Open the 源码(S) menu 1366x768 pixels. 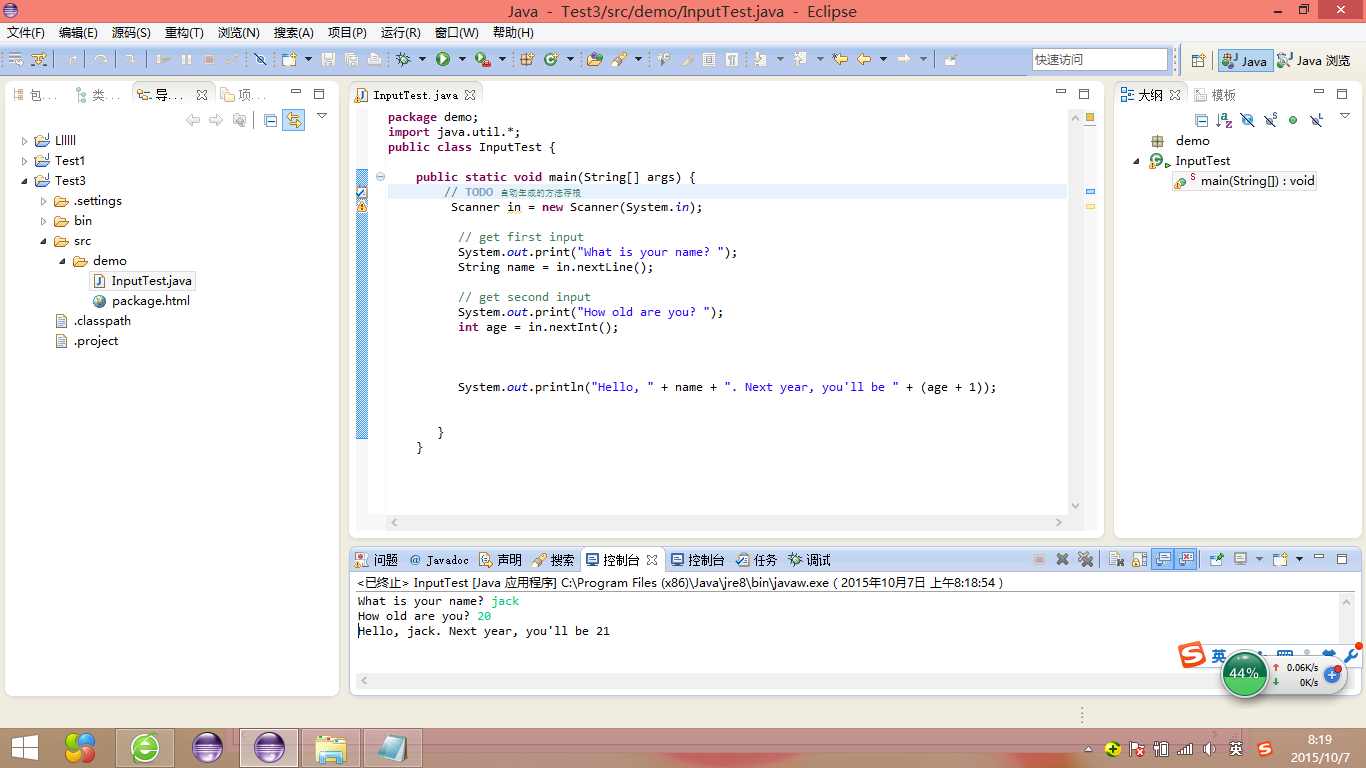[x=131, y=33]
